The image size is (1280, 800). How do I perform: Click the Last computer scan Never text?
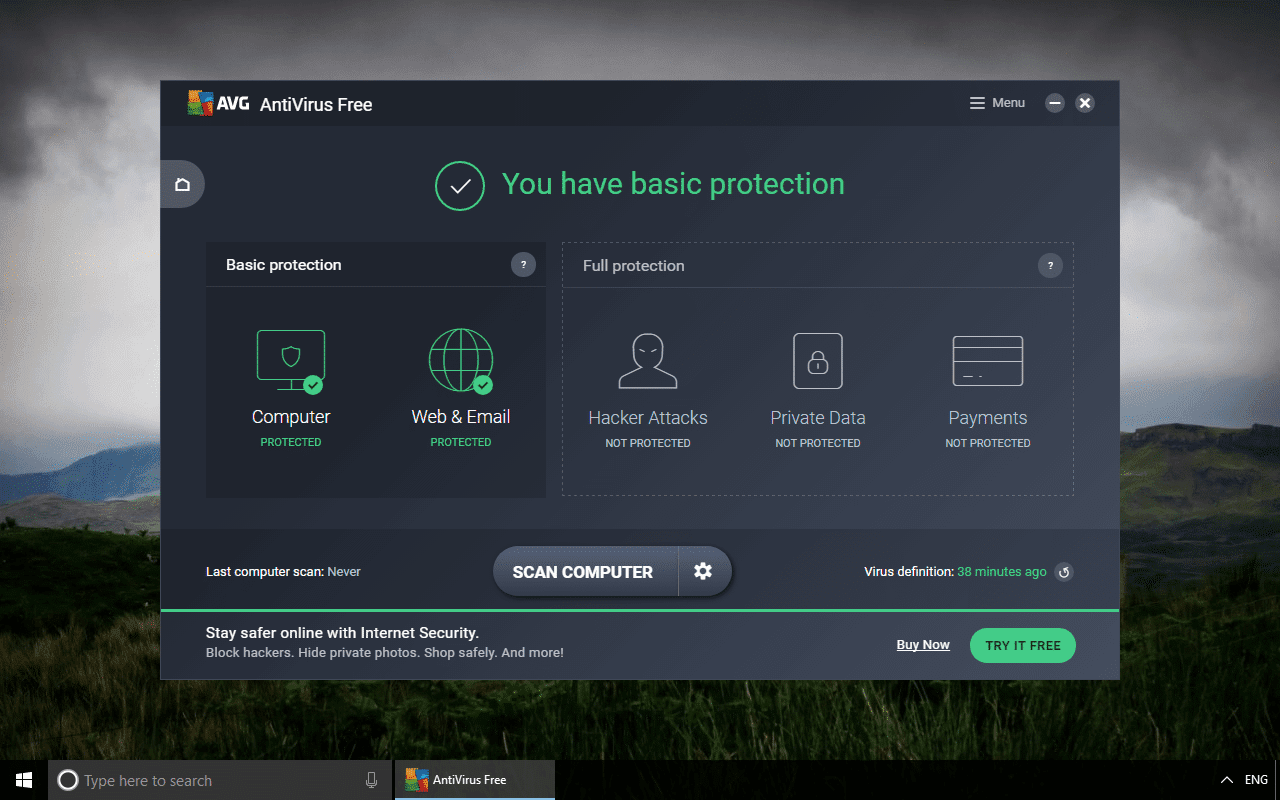[283, 572]
